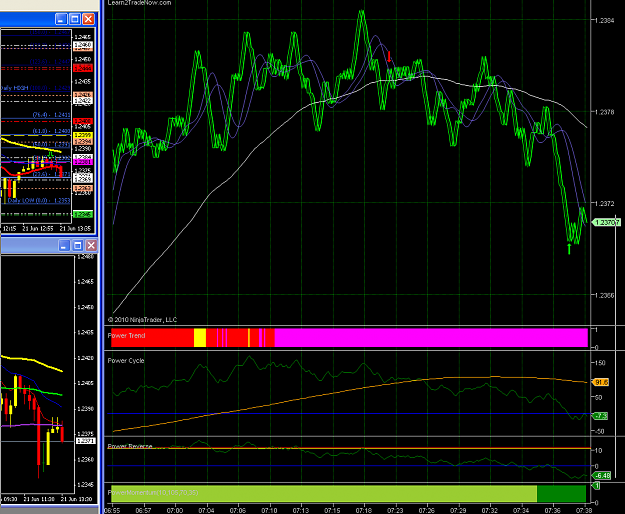The width and height of the screenshot is (625, 514).
Task: Click the orange 91.6 value marker
Action: 601,382
